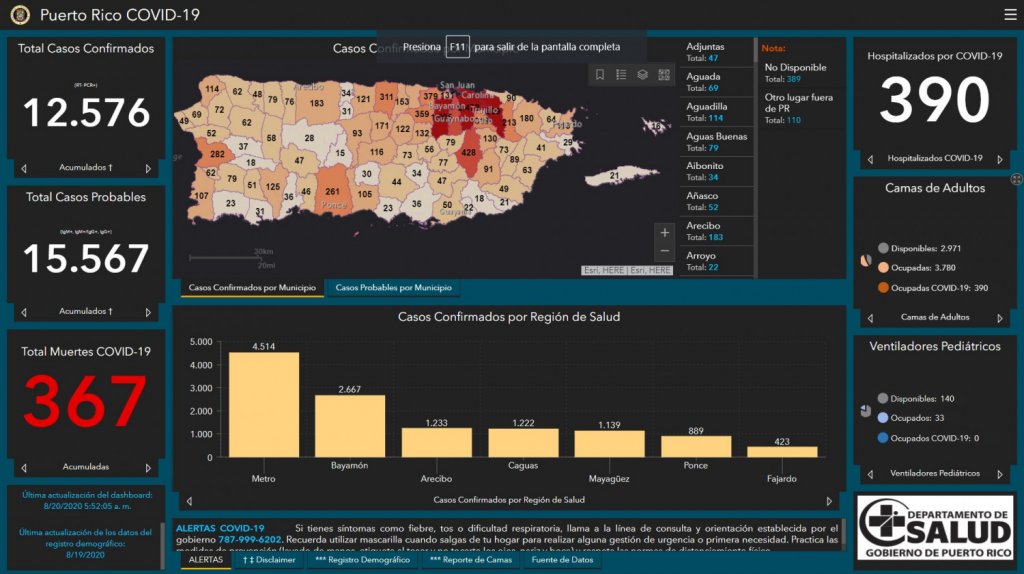Open the Reporte de Camas tab
Screen dimensions: 1024x574
point(470,560)
